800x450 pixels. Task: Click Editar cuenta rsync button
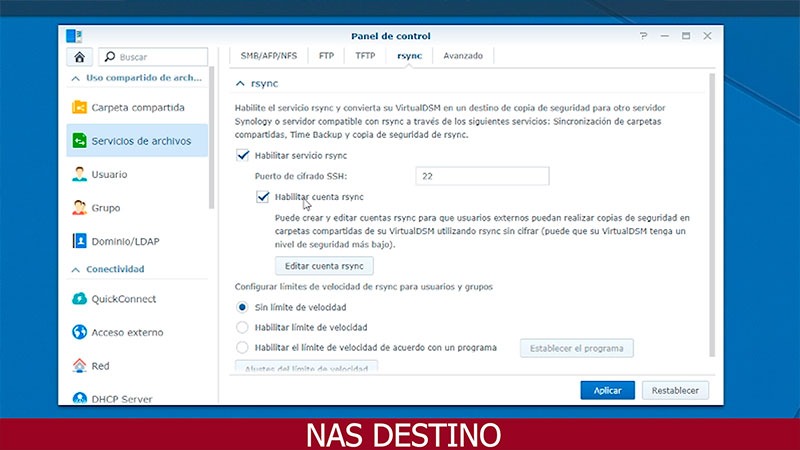coord(324,266)
